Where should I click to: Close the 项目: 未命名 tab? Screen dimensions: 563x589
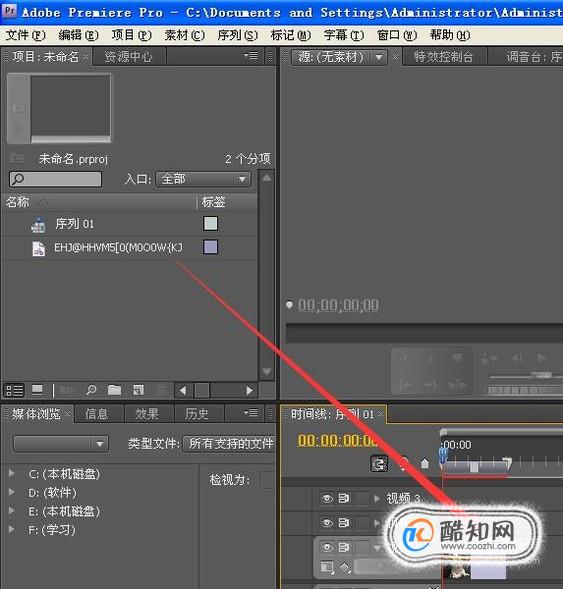point(86,57)
